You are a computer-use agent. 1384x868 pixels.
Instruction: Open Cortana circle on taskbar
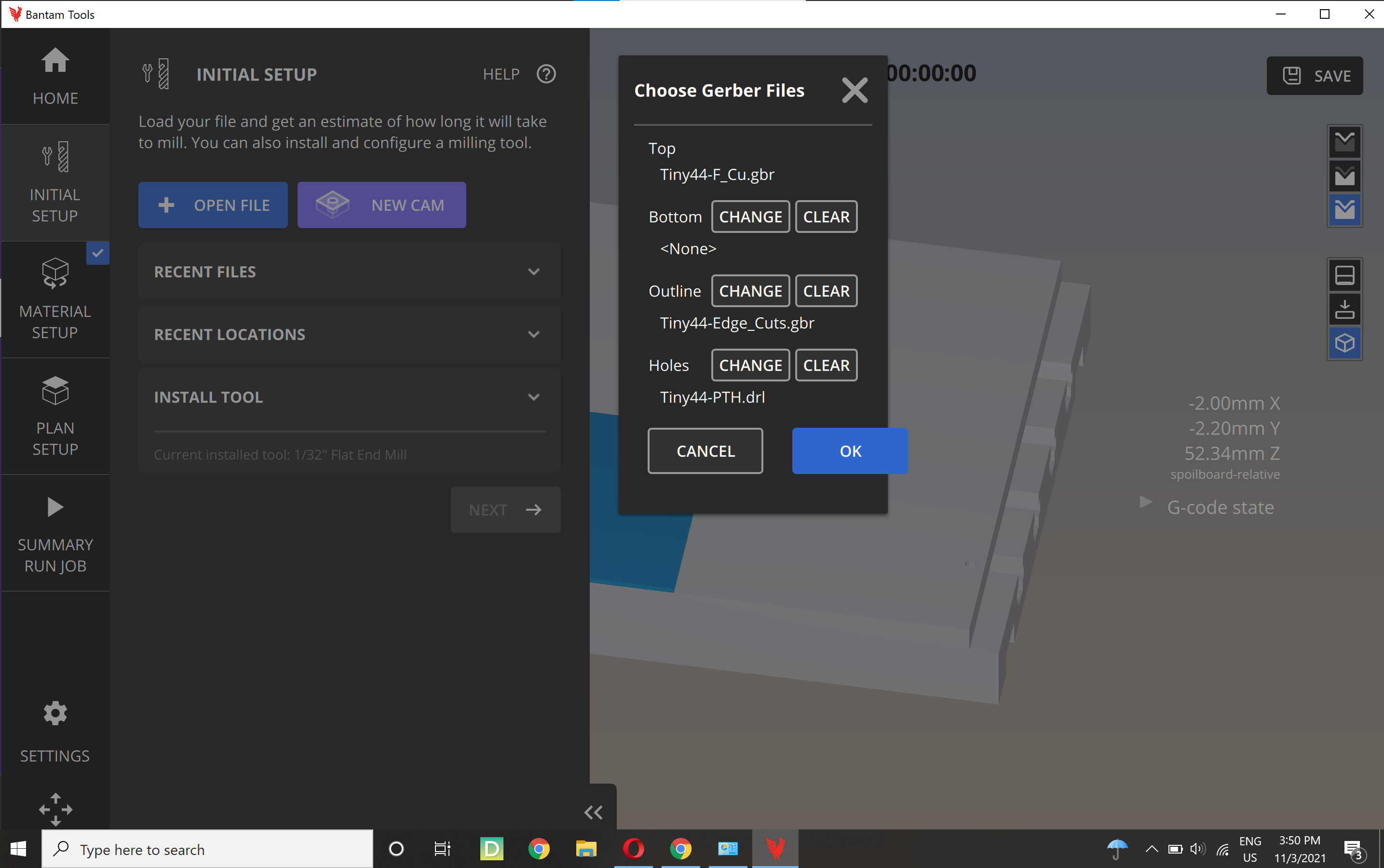(x=395, y=849)
